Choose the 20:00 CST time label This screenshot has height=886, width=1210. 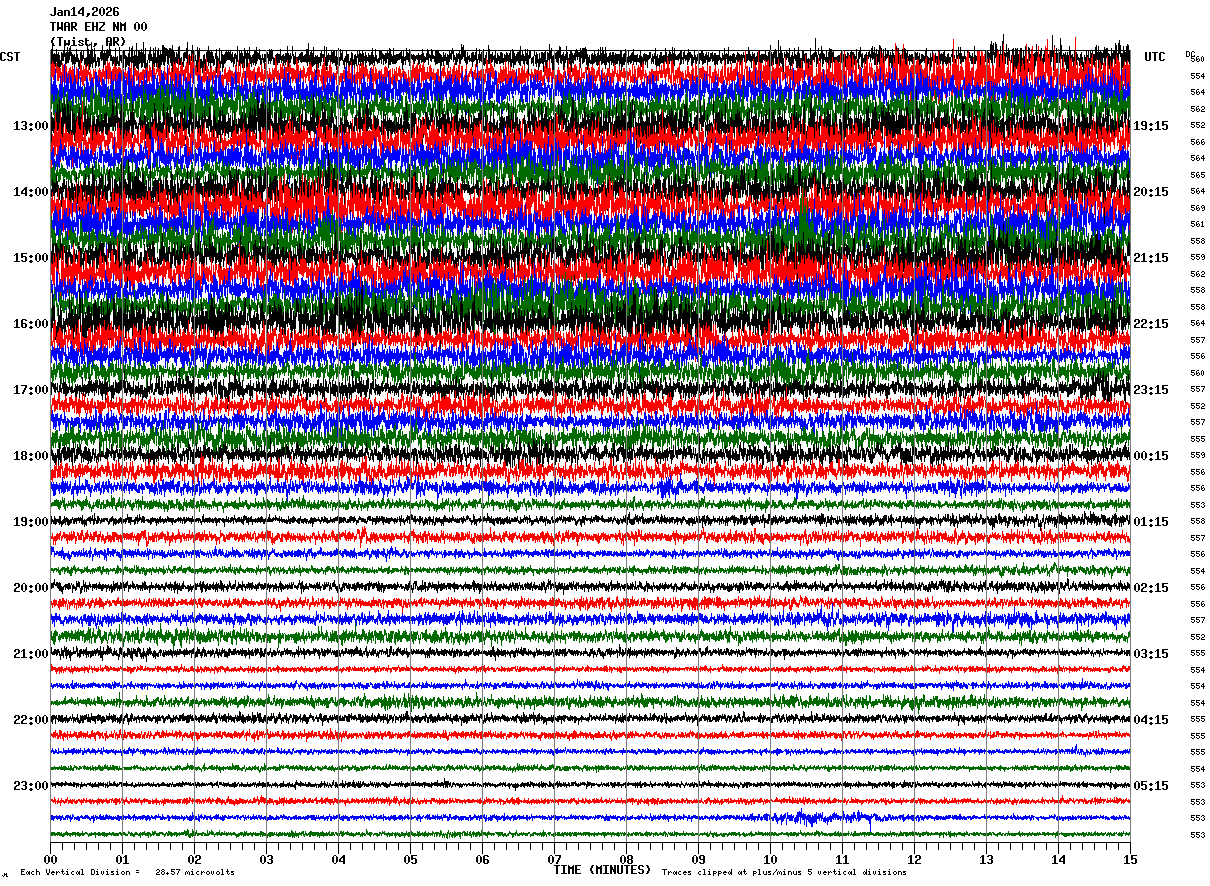31,588
